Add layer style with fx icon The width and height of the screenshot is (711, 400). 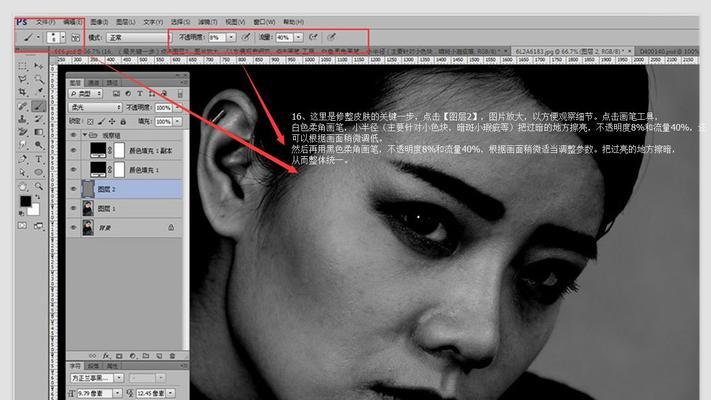tap(106, 356)
